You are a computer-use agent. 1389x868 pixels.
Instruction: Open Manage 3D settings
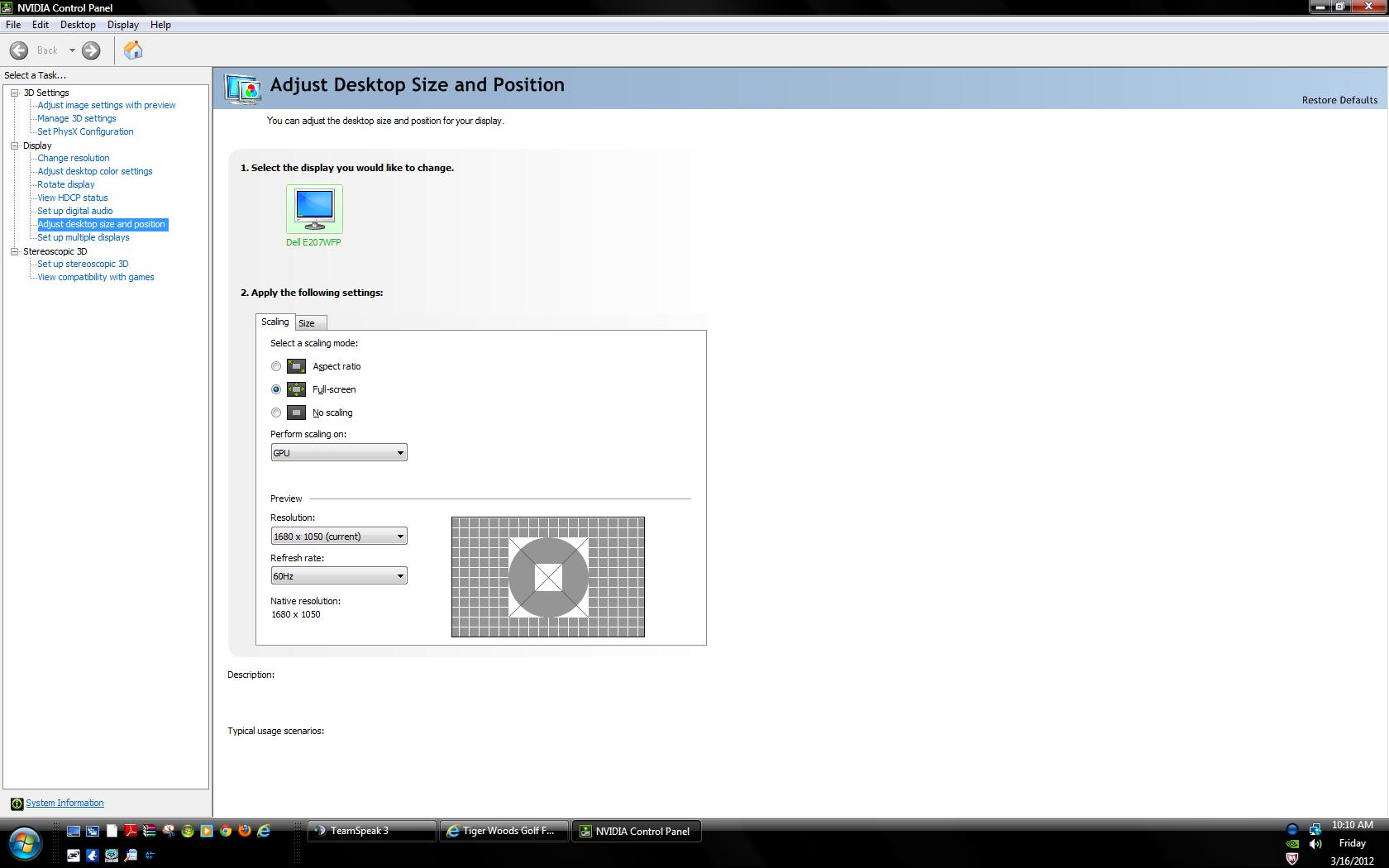coord(77,118)
